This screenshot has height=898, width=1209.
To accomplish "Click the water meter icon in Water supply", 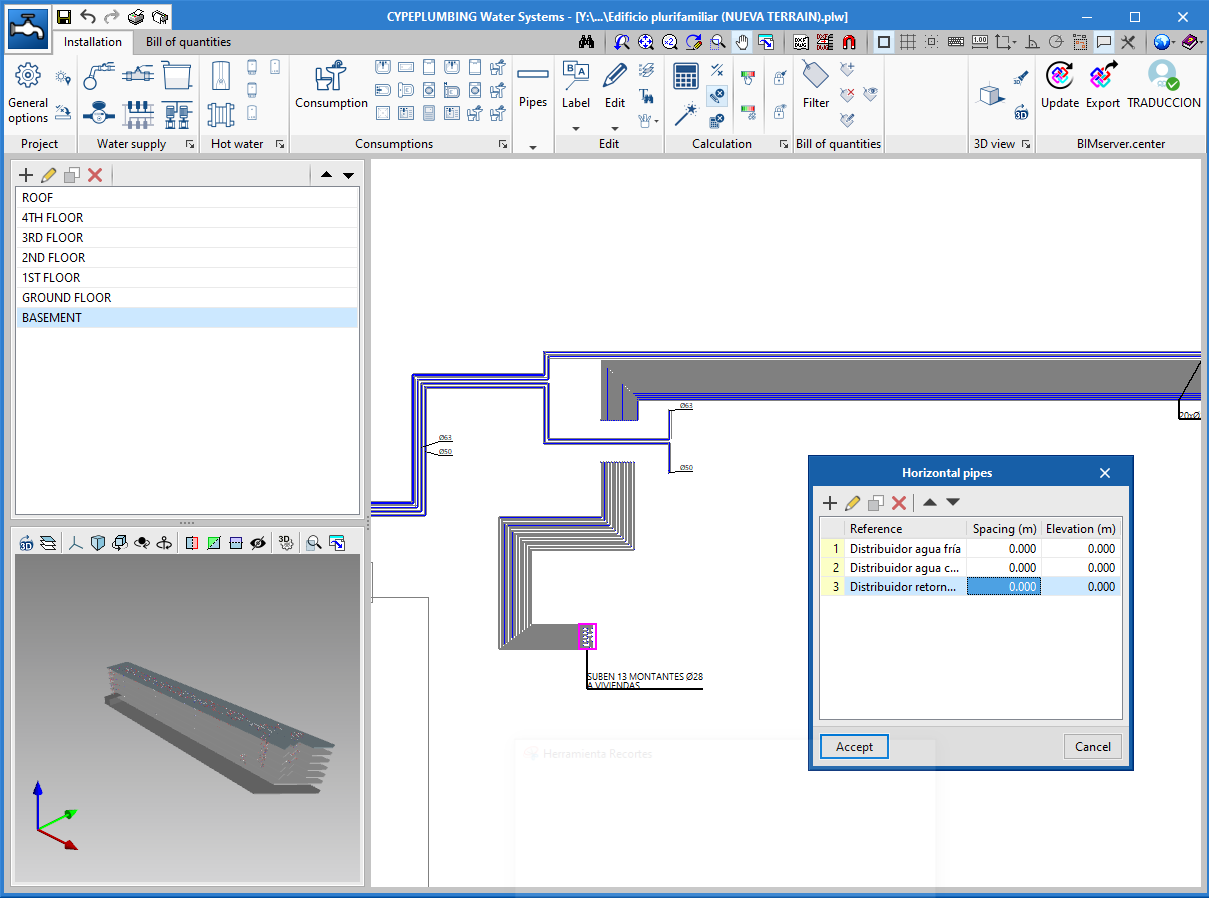I will (x=98, y=114).
